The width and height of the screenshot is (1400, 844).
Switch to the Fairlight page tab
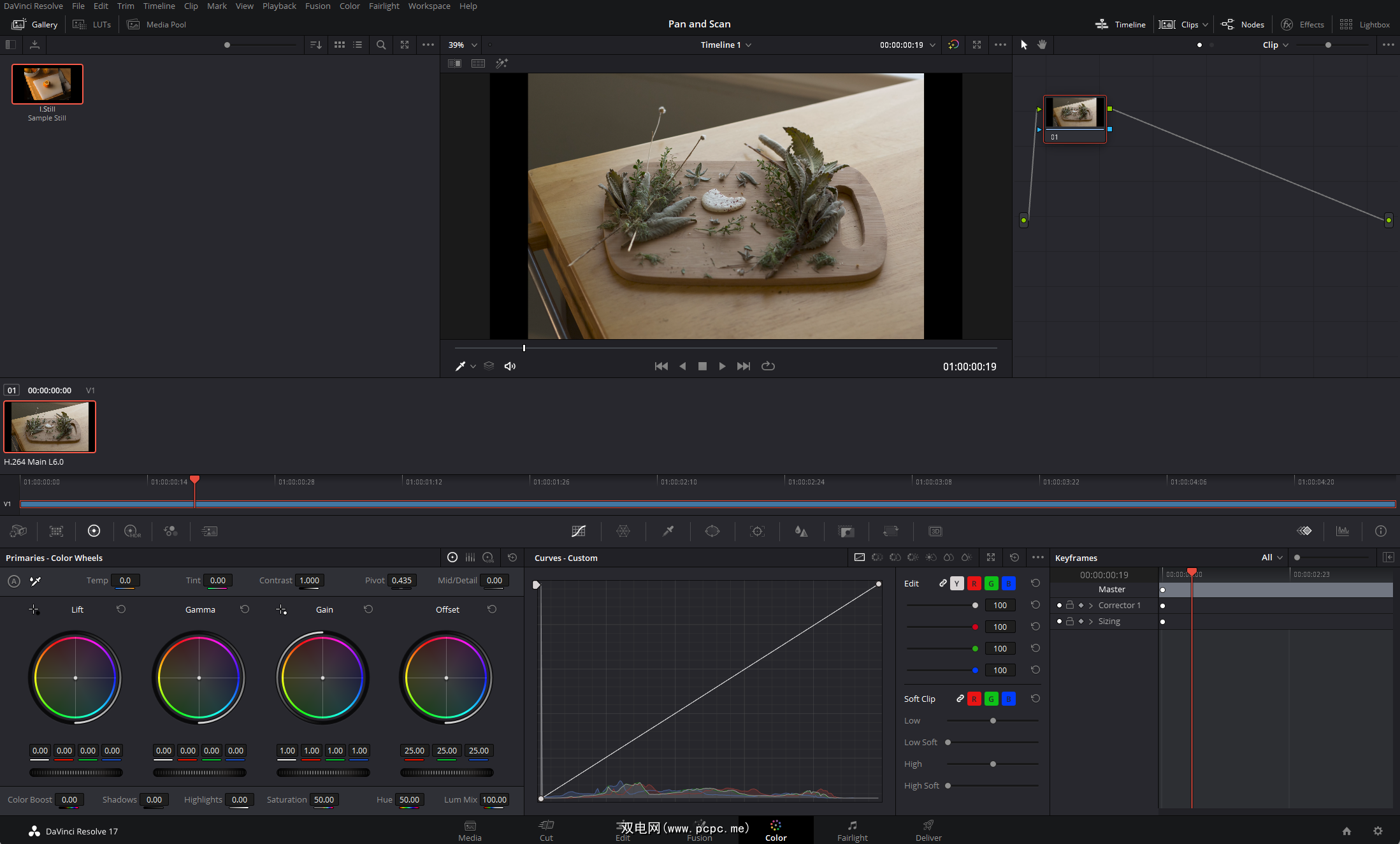coord(852,831)
